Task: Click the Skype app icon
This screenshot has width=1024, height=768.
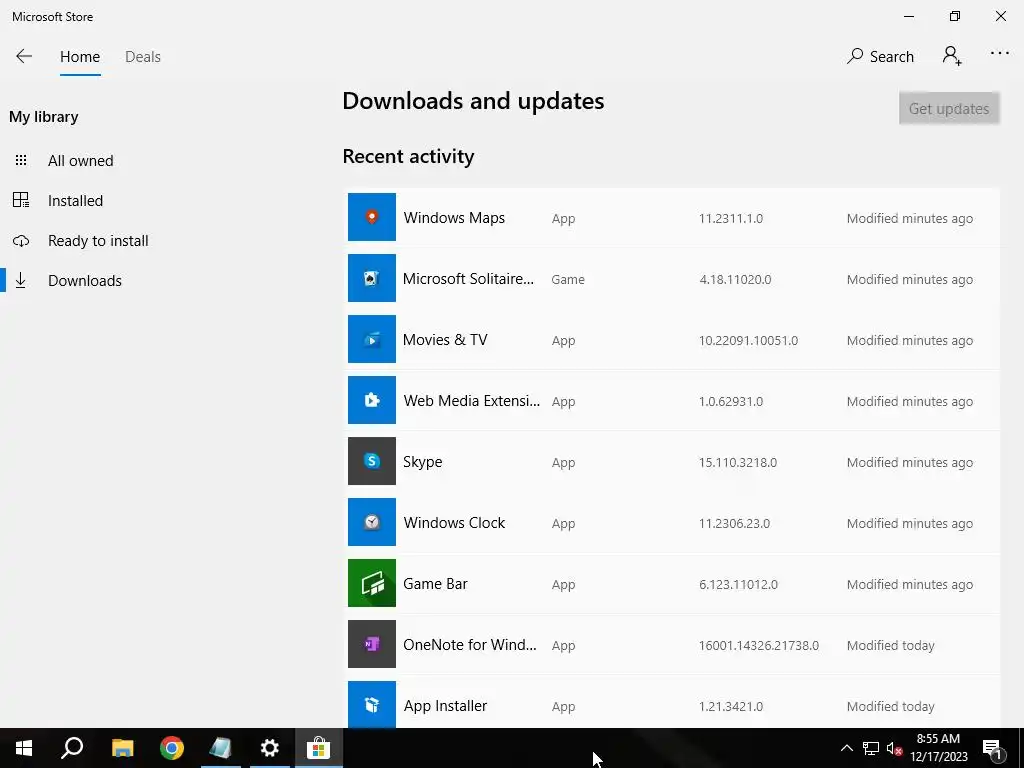Action: 372,461
